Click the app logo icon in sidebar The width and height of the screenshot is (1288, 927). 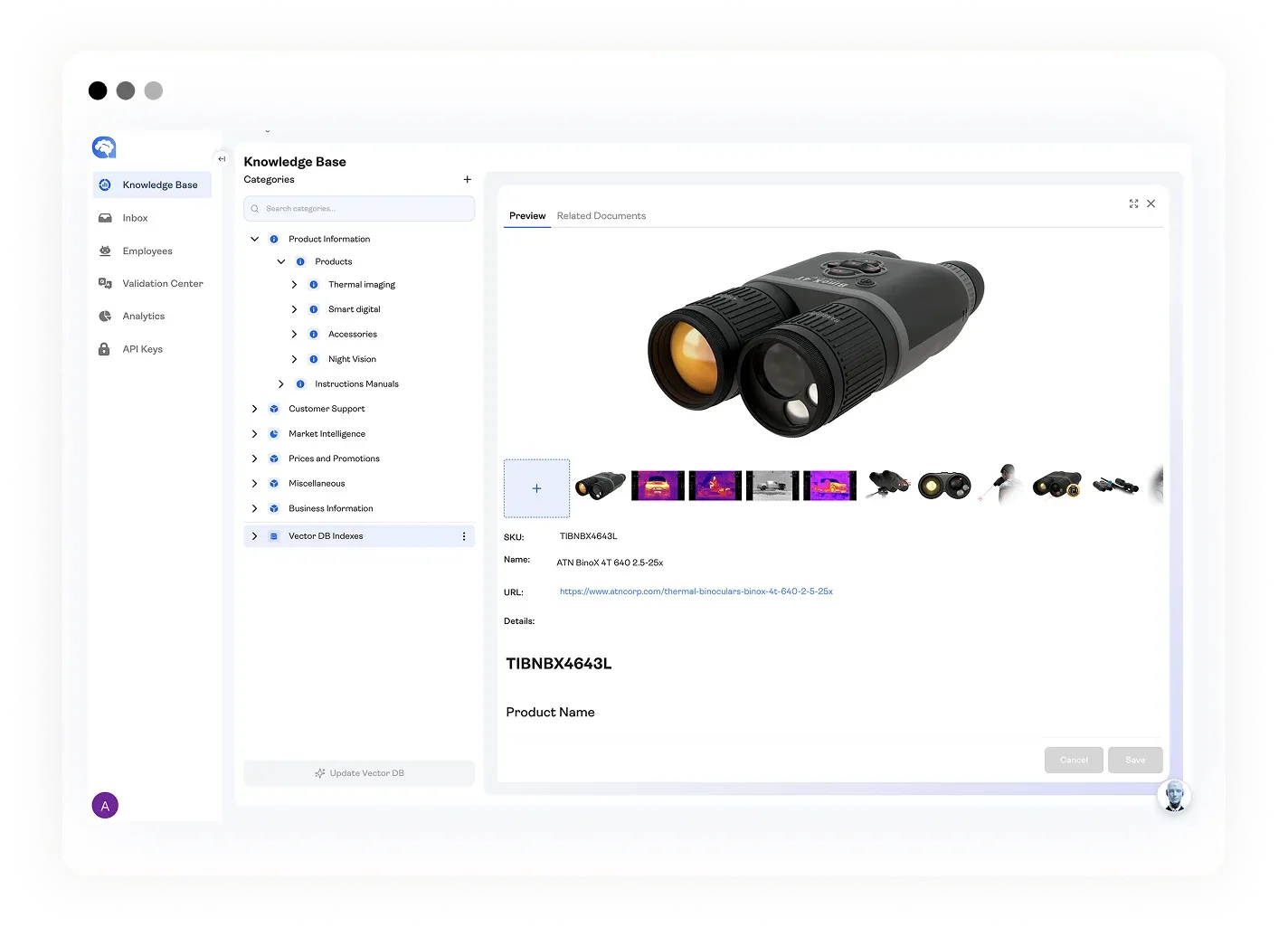[104, 147]
